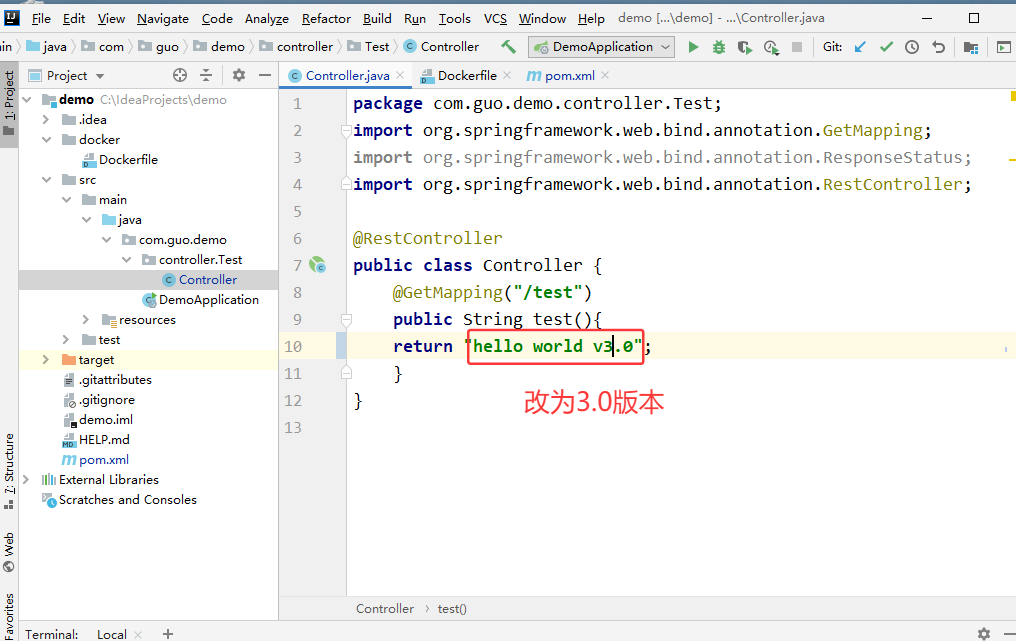Click the Spring bean gutter icon on line 7
The image size is (1016, 641).
pyautogui.click(x=318, y=265)
